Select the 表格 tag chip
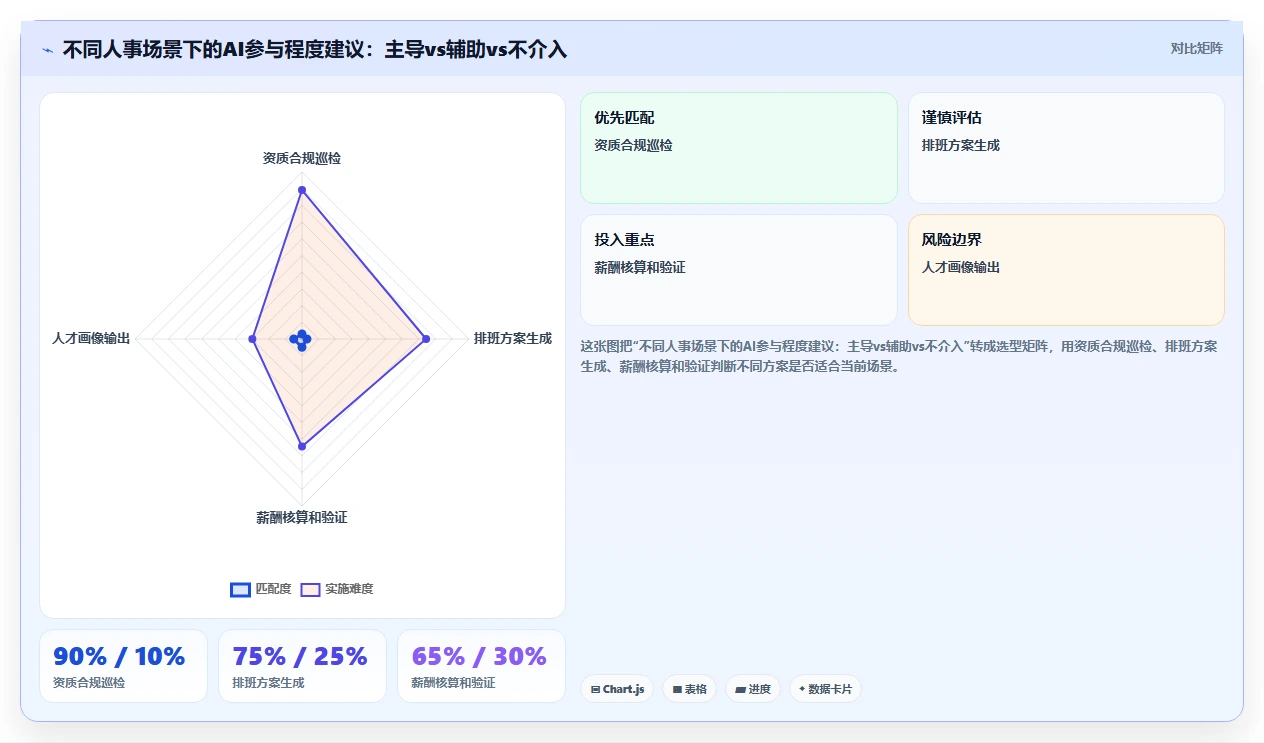 (x=690, y=689)
